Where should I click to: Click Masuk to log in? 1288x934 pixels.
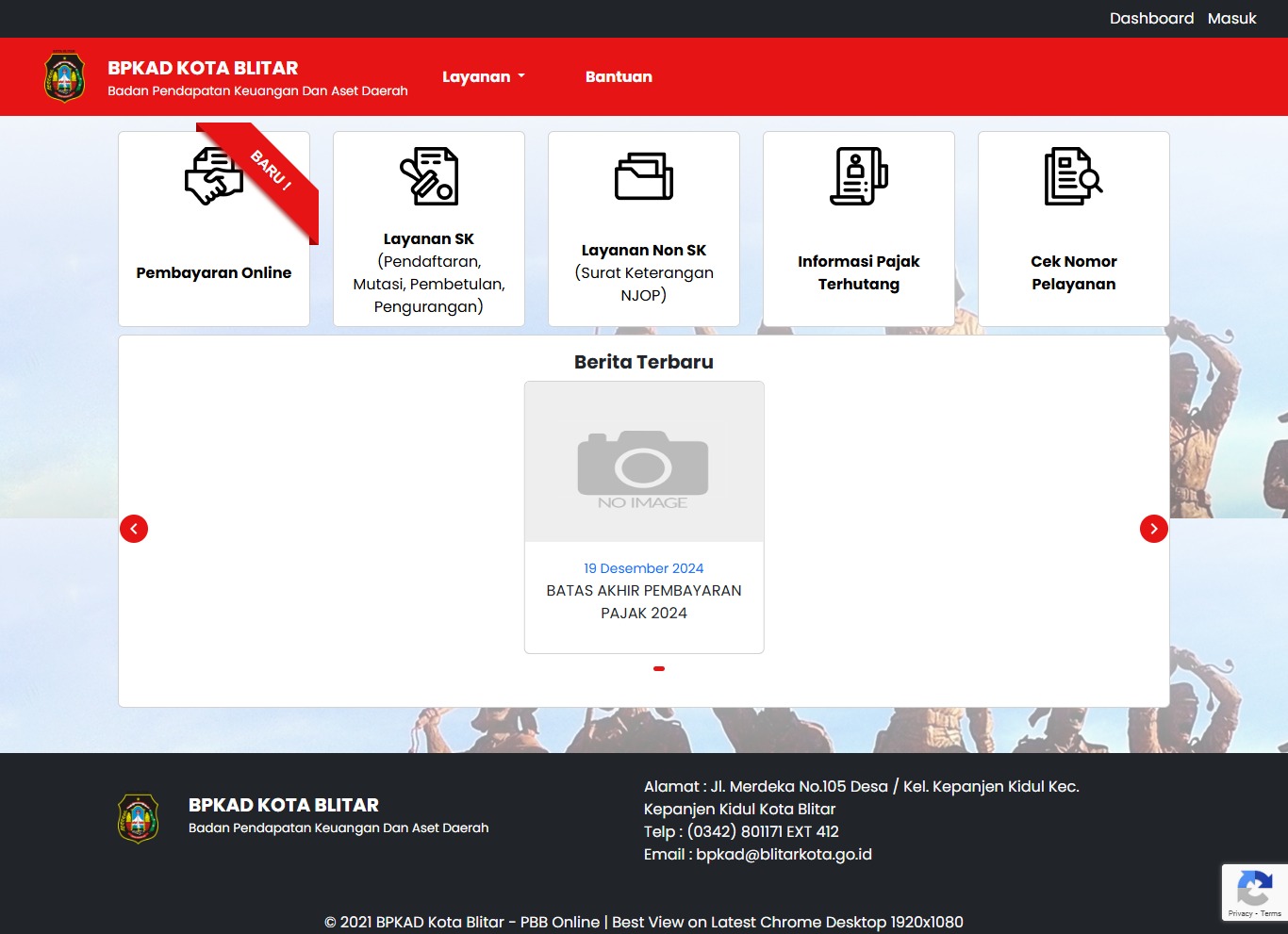coord(1231,19)
